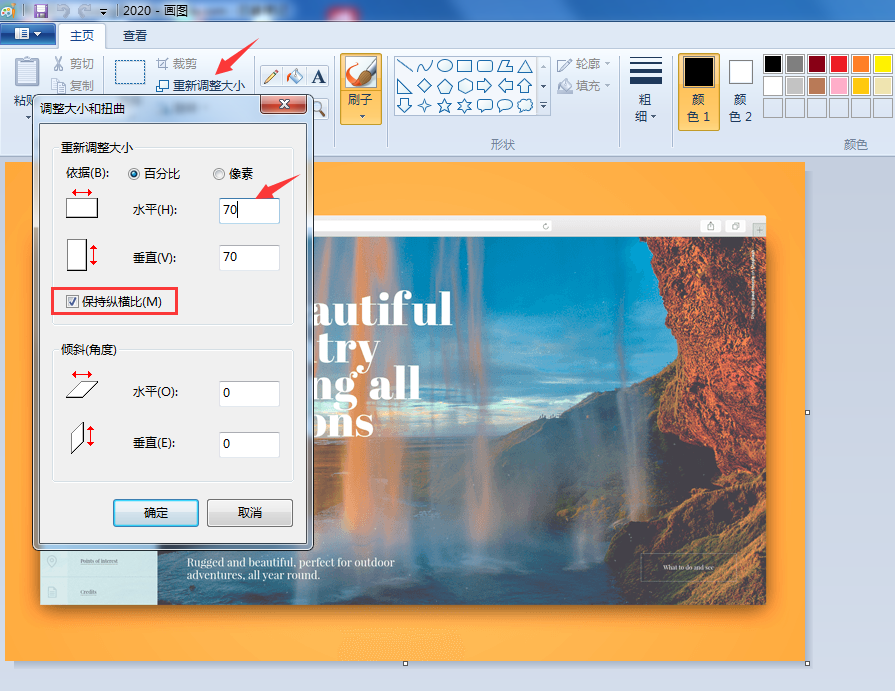Choose the pink palette swatch

(x=838, y=86)
